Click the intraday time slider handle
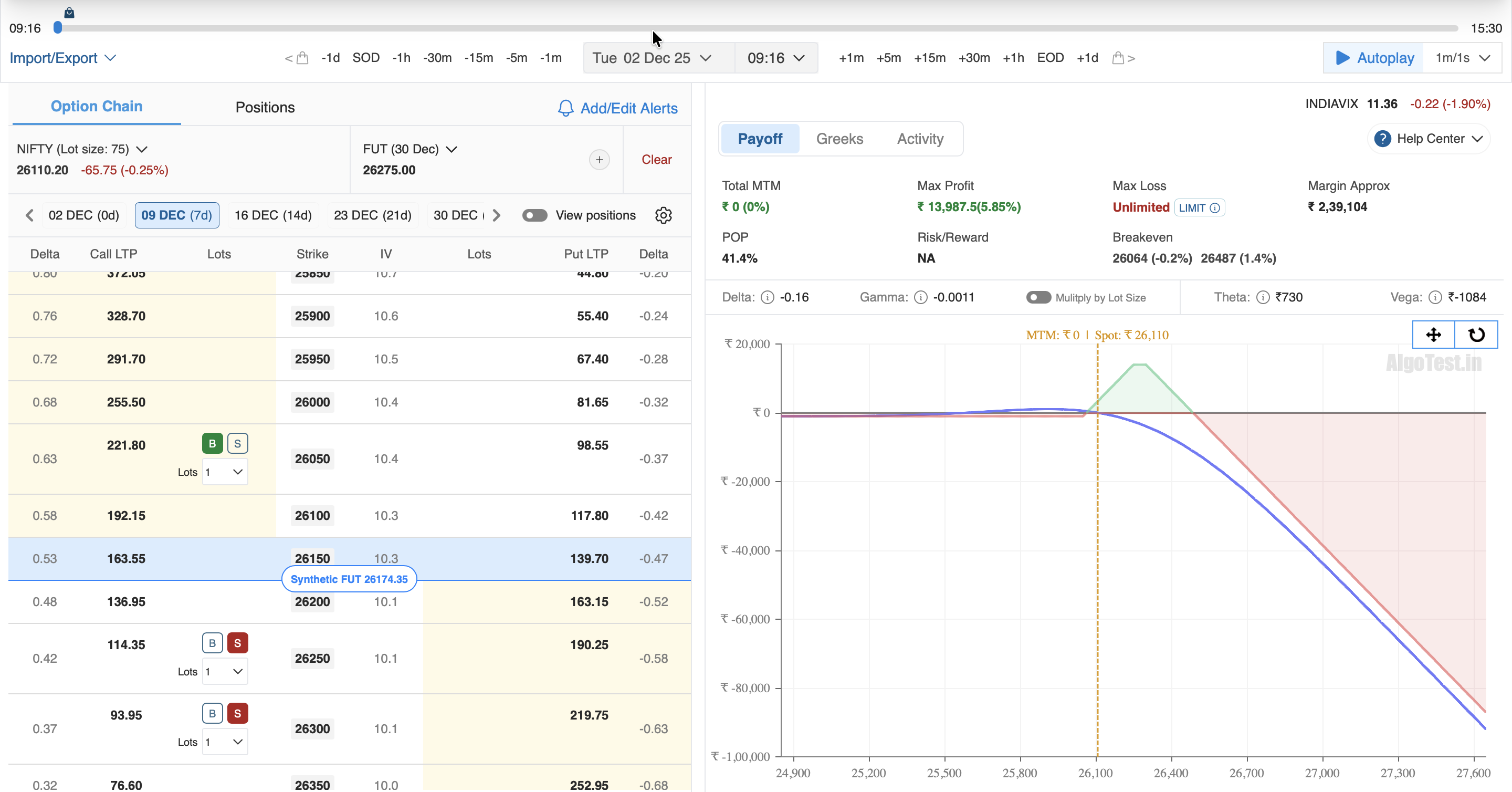 [x=58, y=28]
